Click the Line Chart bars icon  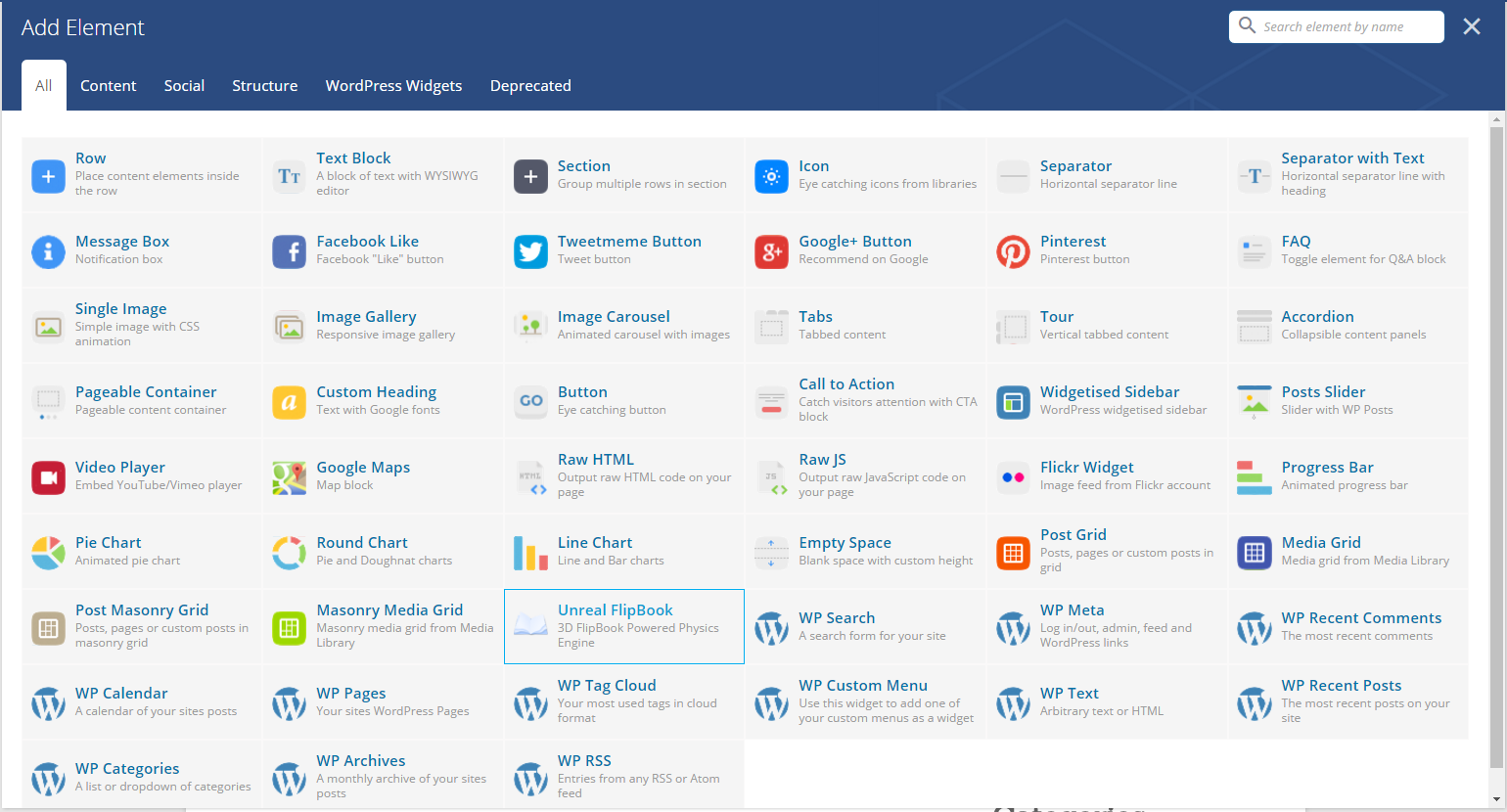[x=530, y=553]
